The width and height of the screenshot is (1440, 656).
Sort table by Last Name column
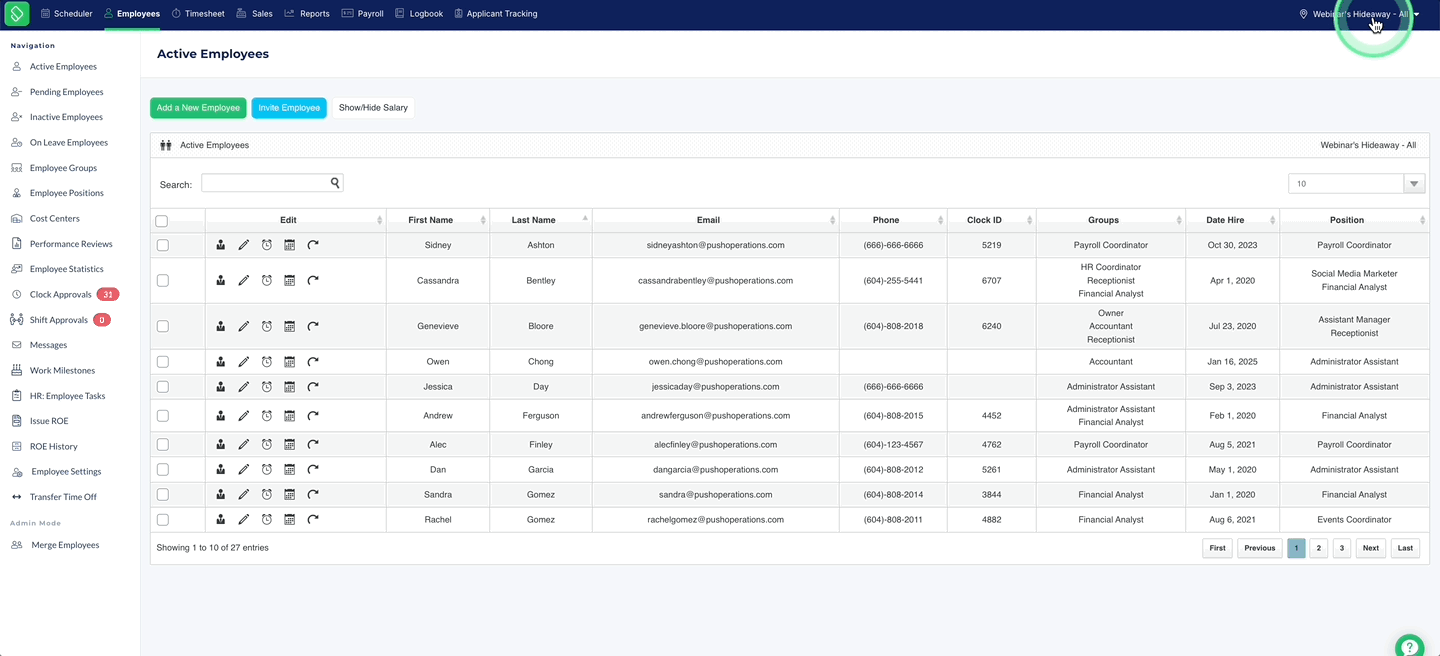click(541, 220)
